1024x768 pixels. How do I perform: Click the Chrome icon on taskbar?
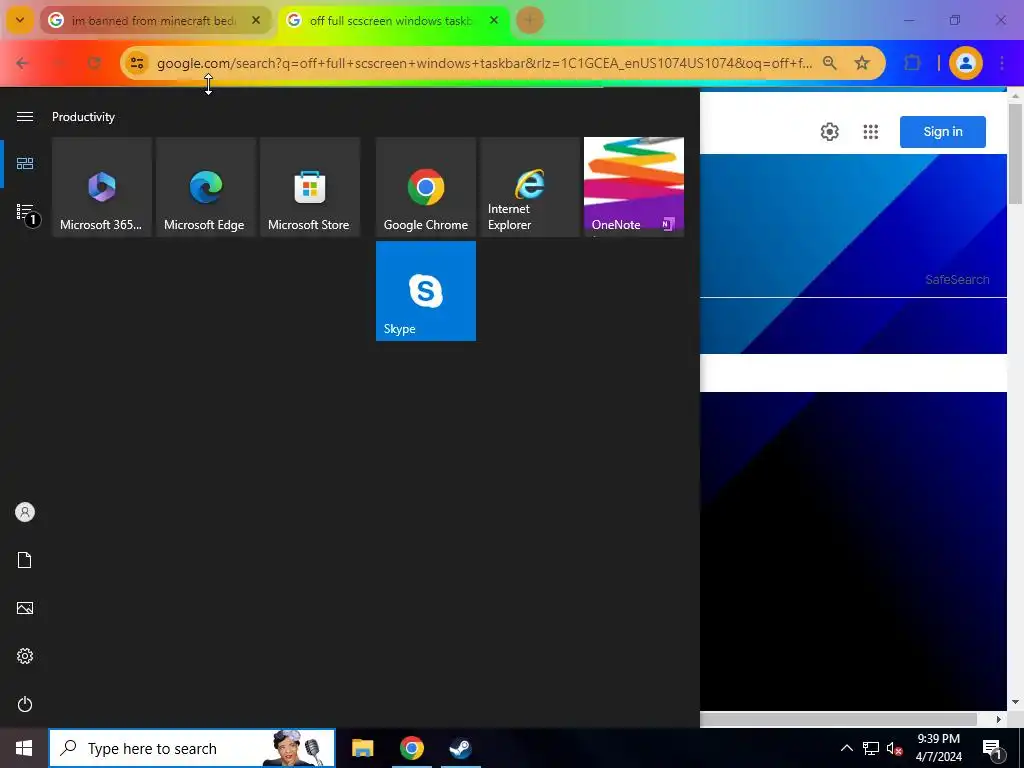(x=411, y=748)
